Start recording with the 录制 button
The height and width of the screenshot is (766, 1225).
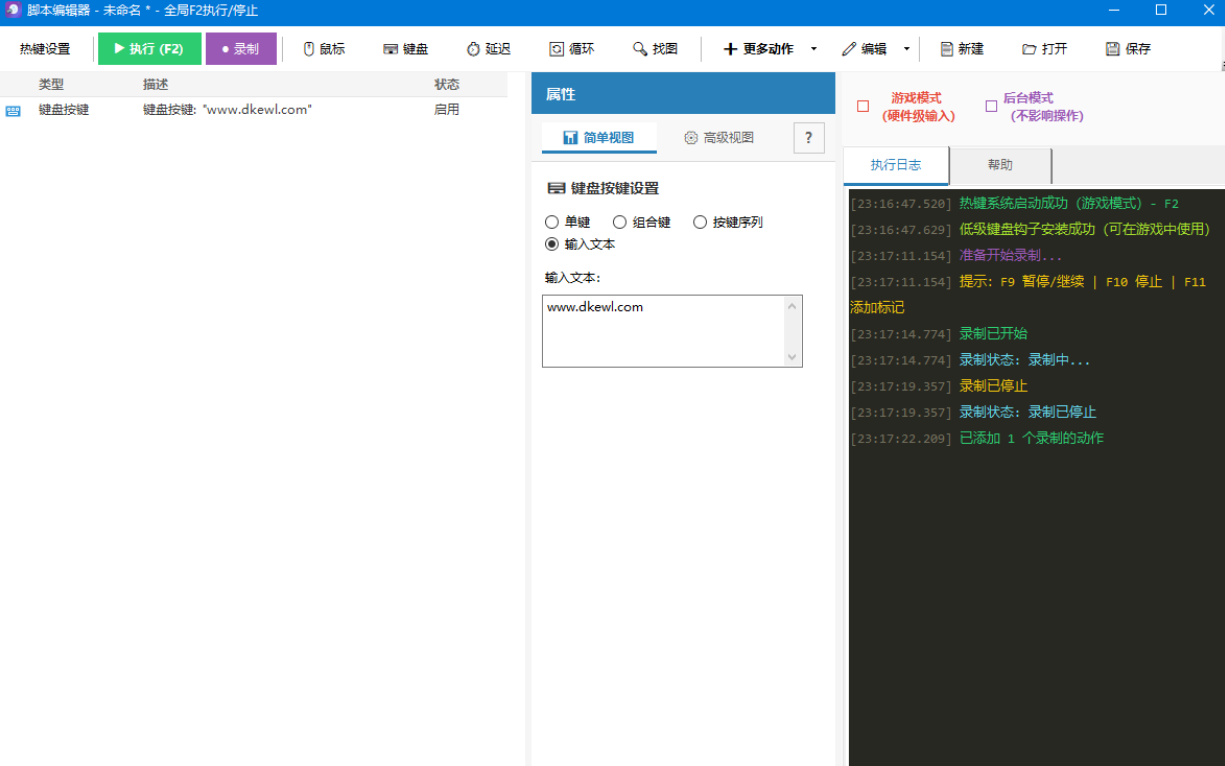241,49
